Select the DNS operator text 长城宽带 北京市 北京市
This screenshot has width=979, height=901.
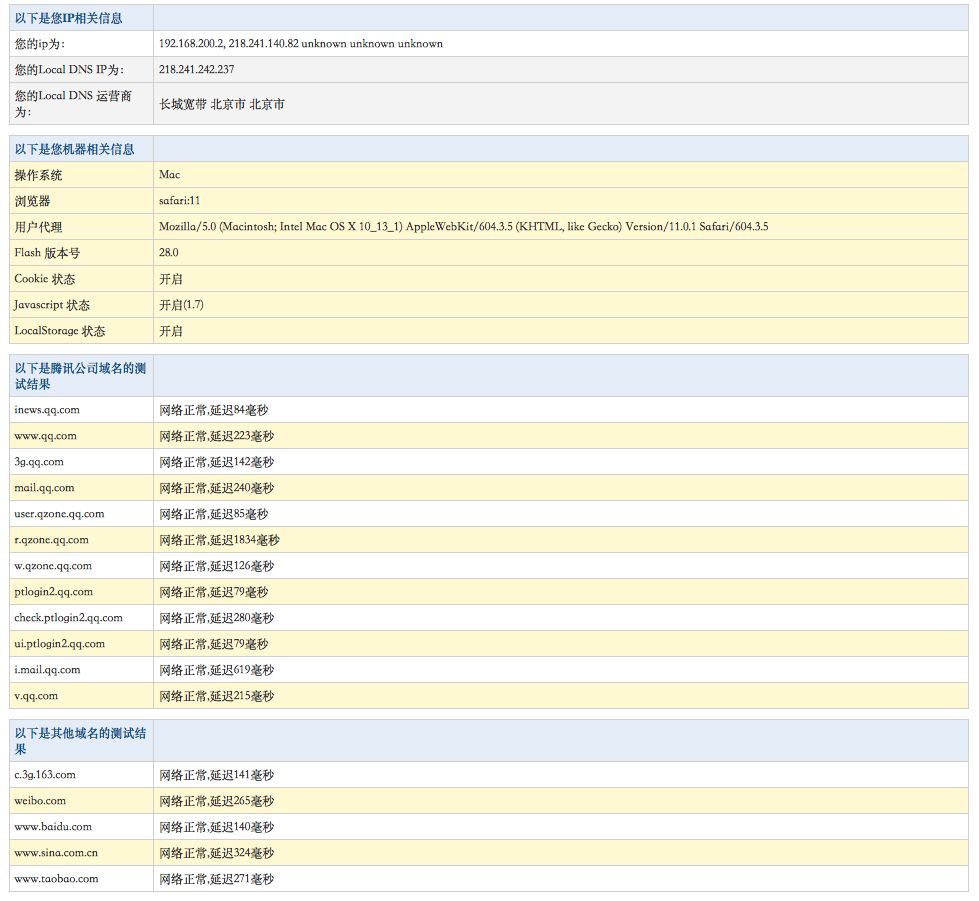click(x=222, y=104)
